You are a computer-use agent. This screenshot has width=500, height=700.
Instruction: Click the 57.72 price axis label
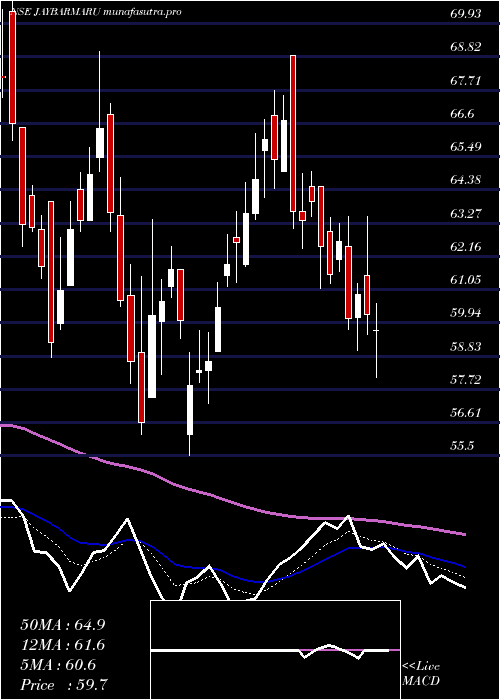466,379
